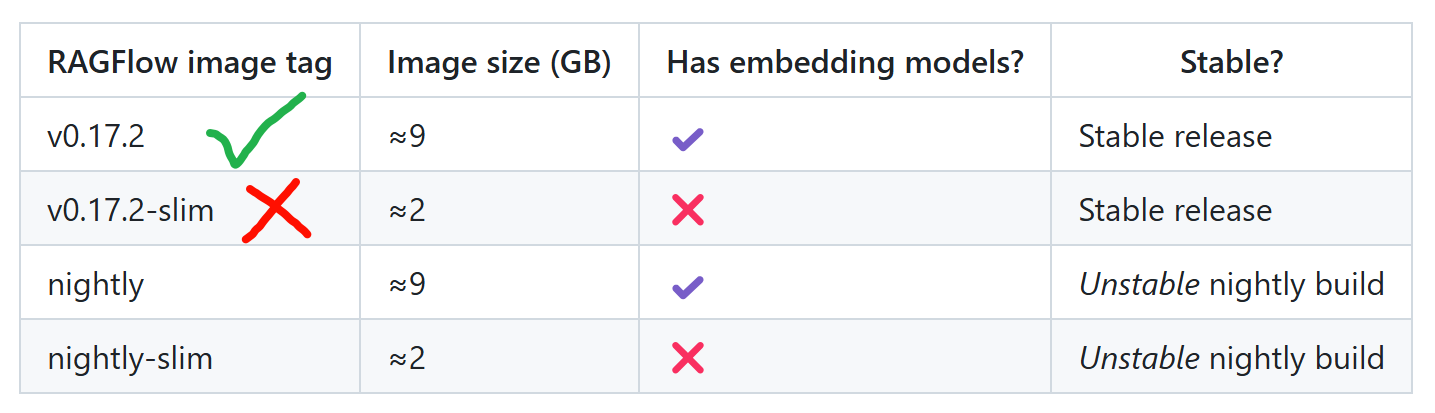Click 'Has embedding models?' column header
Viewport: 1435px width, 413px height.
[845, 63]
